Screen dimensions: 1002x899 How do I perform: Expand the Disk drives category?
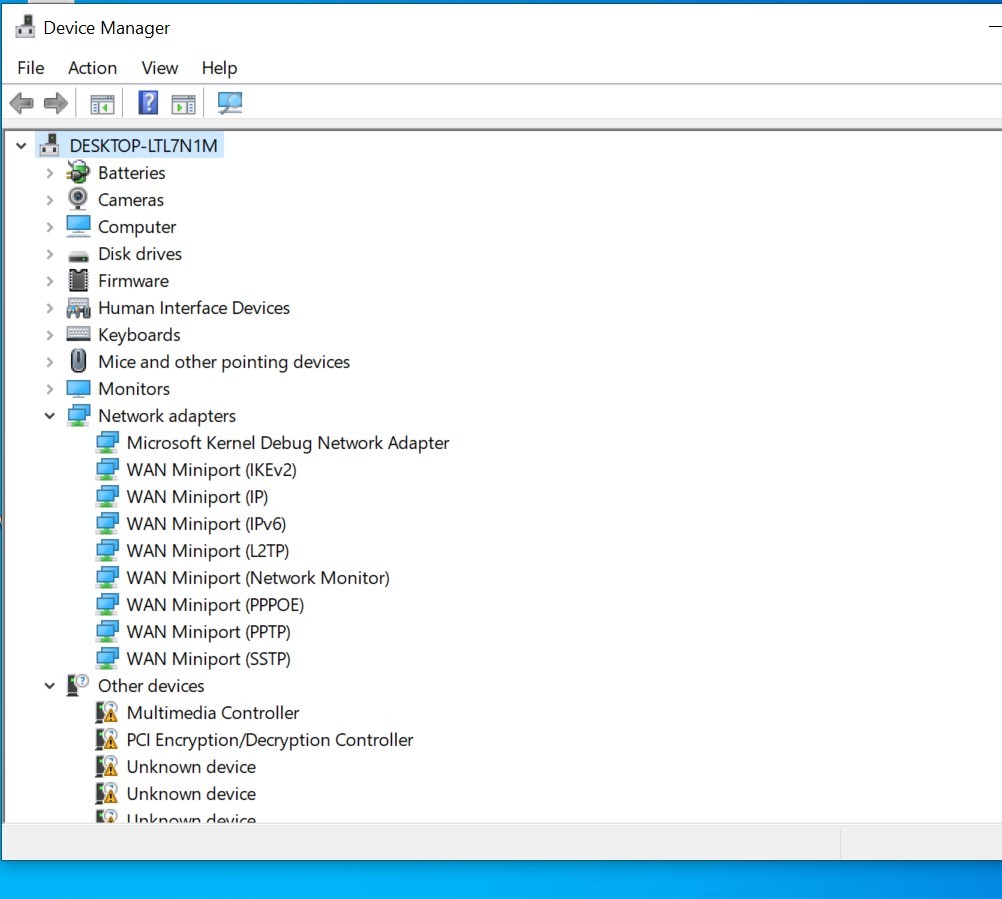[50, 254]
